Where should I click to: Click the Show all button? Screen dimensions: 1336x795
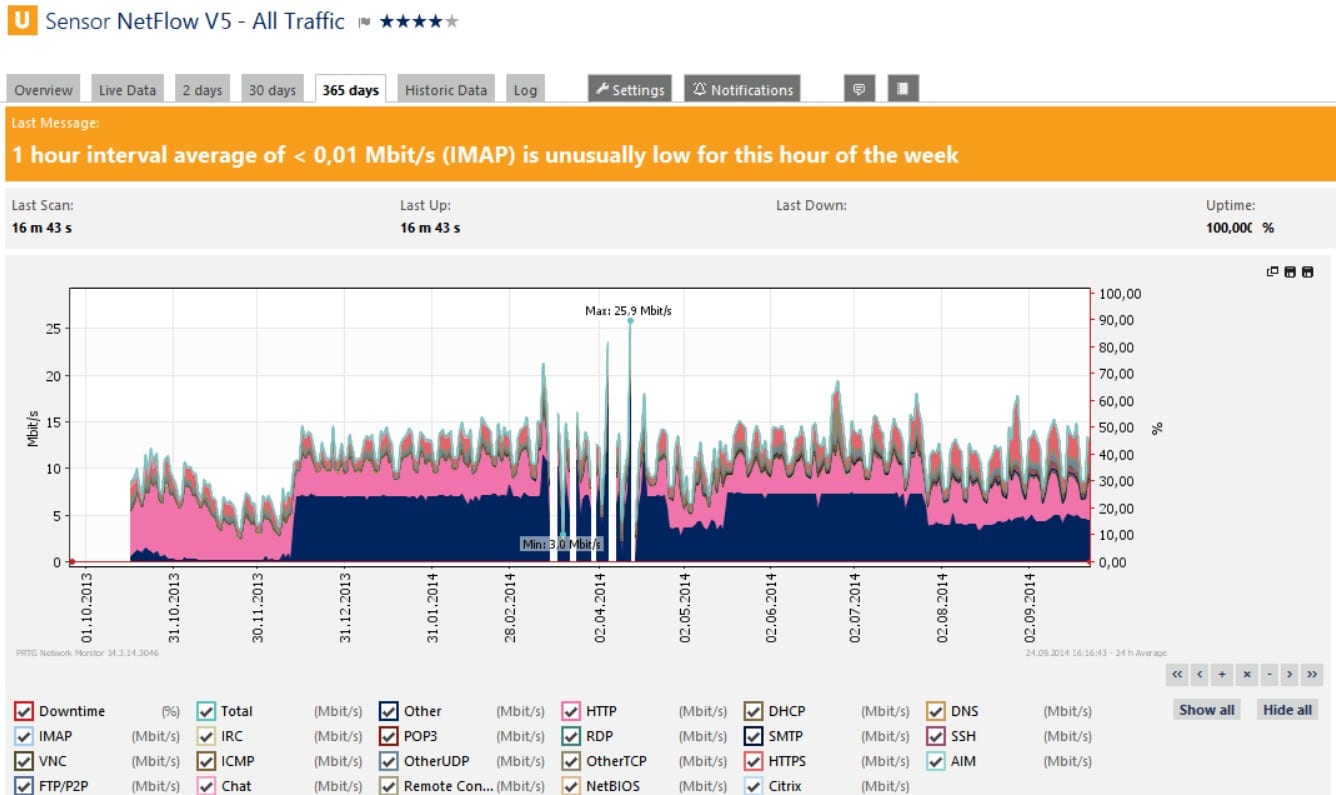[1207, 710]
